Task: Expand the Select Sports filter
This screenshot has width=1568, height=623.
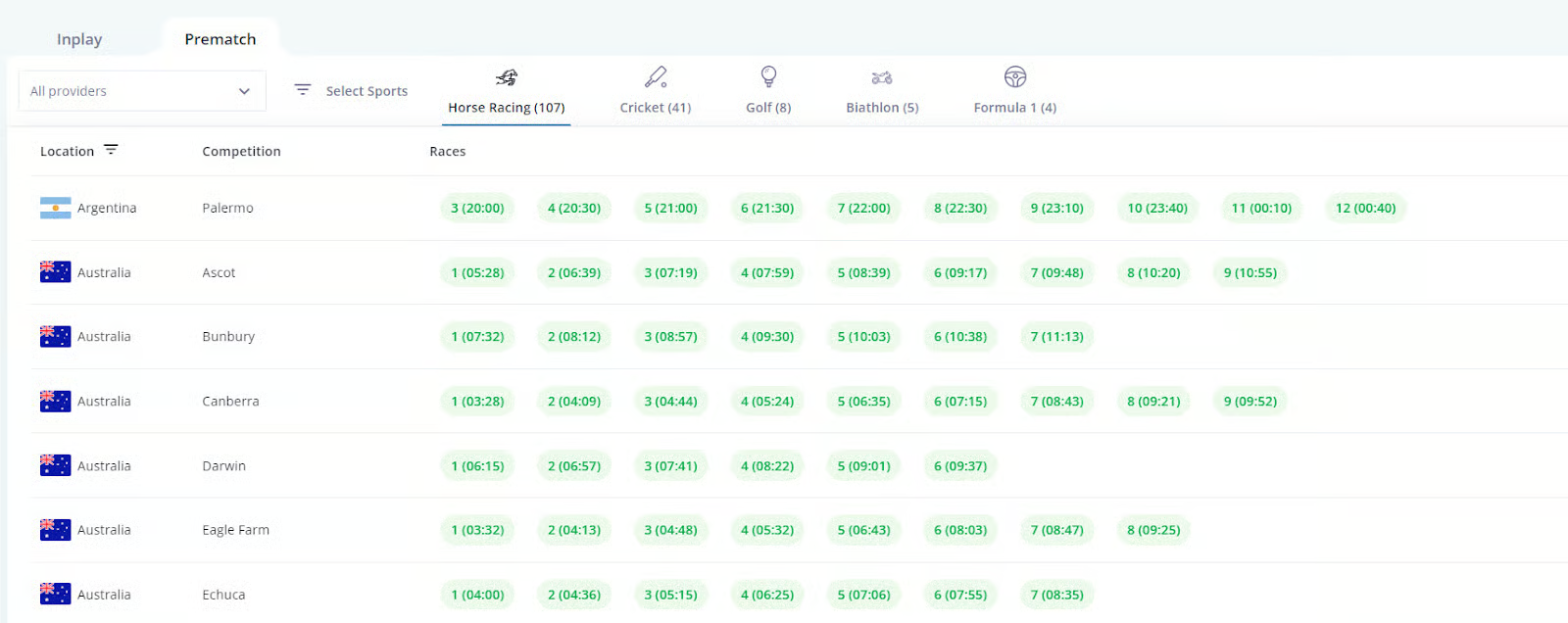Action: coord(367,91)
